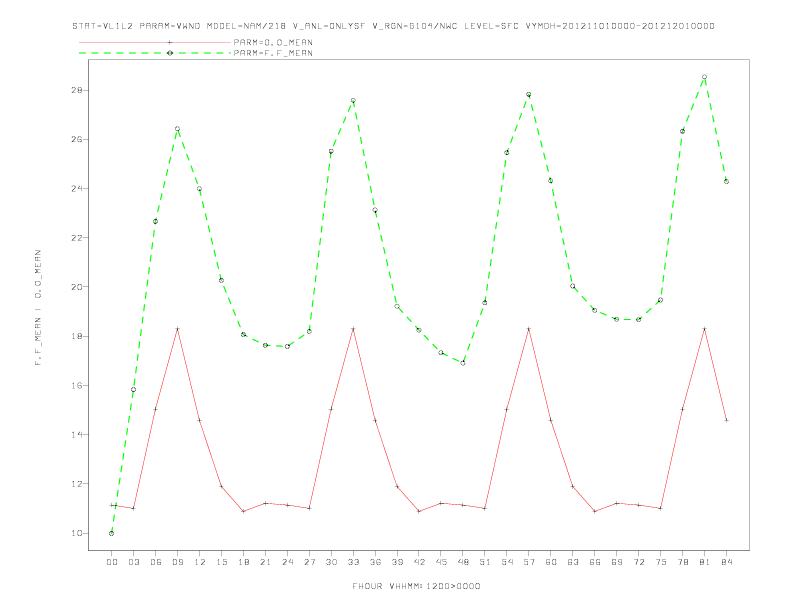Image resolution: width=792 pixels, height=612 pixels.
Task: Click the FHOUR VHHMM:1200>0000 axis title
Action: click(x=416, y=586)
